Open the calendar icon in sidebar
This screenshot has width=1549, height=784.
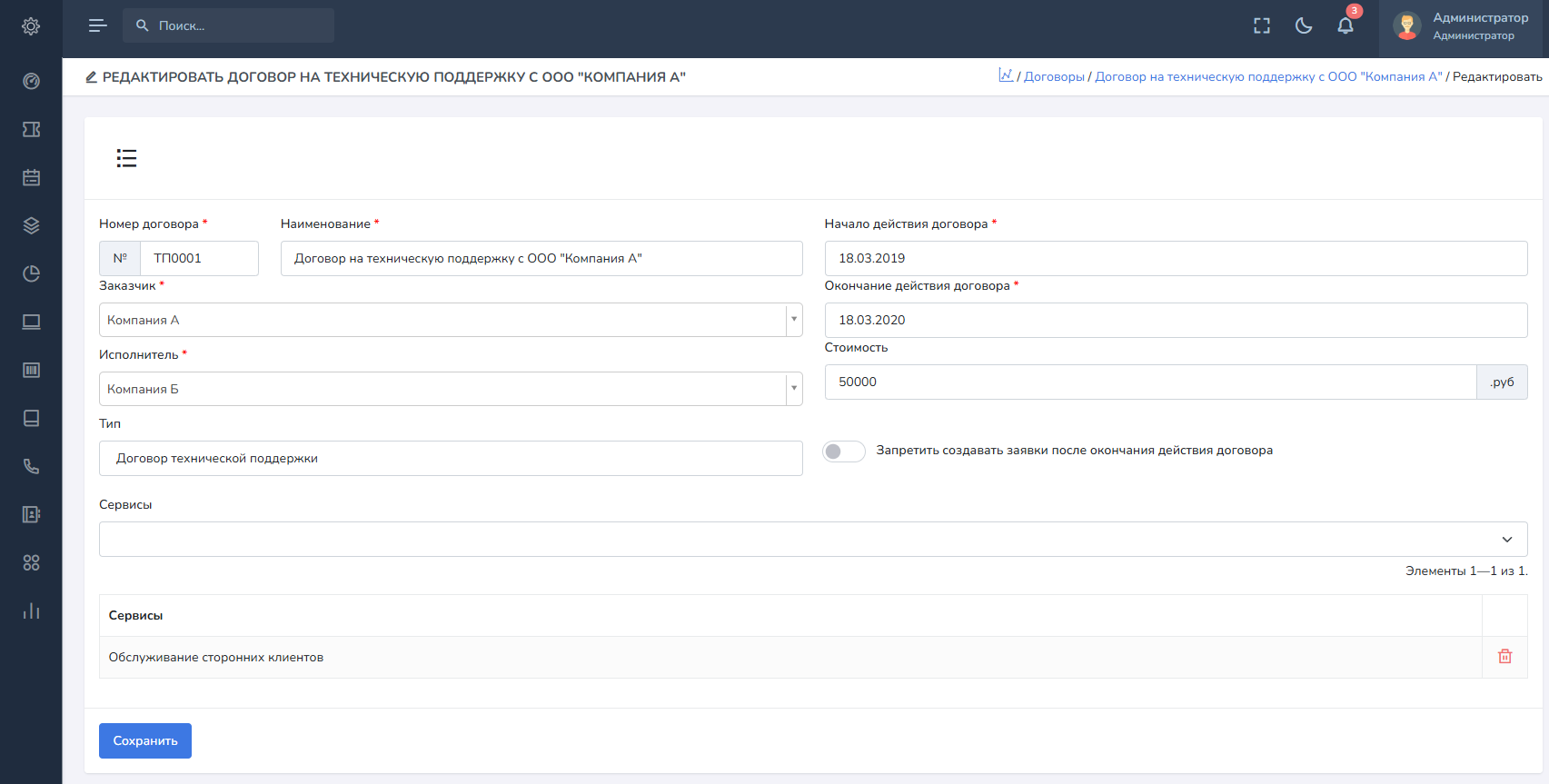click(31, 177)
